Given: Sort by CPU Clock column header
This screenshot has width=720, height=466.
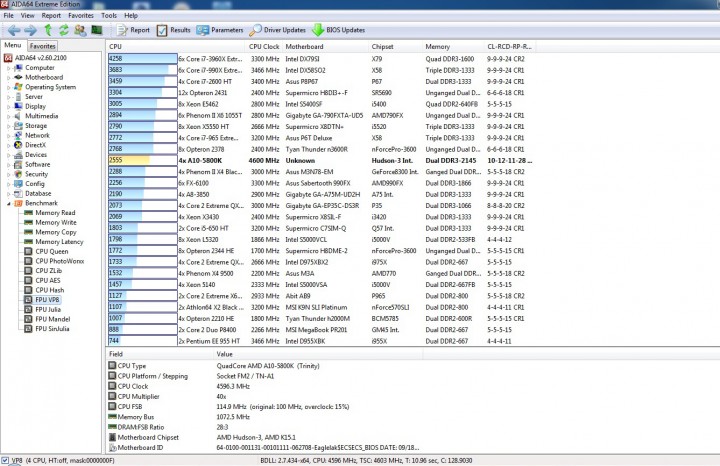Looking at the screenshot, I should pyautogui.click(x=264, y=46).
